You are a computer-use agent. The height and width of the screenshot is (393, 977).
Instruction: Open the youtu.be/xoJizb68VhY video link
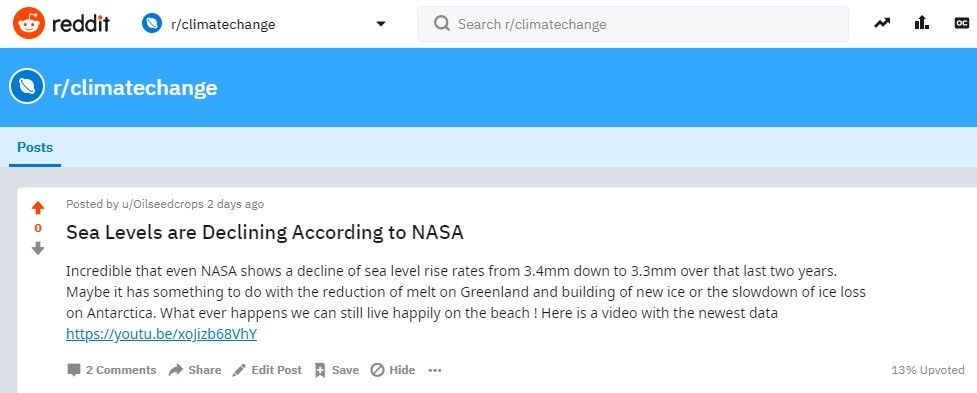point(161,334)
